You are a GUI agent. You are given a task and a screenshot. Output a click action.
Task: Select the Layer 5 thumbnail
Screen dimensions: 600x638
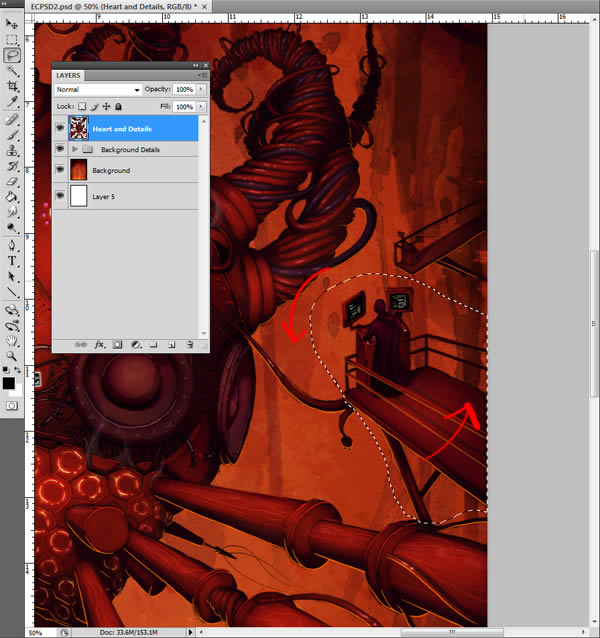[x=79, y=196]
